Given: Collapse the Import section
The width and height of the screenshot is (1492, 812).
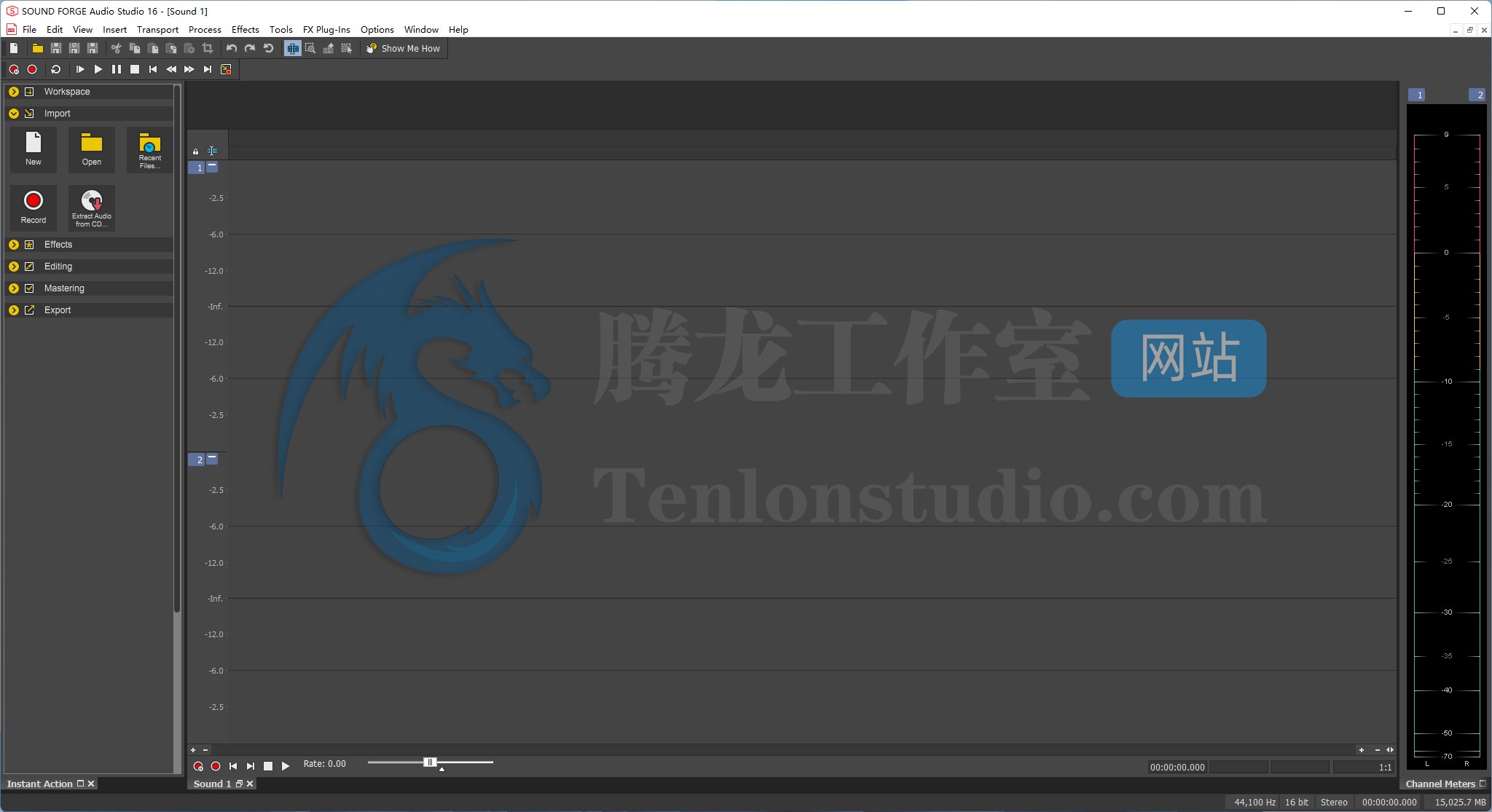Looking at the screenshot, I should (14, 114).
